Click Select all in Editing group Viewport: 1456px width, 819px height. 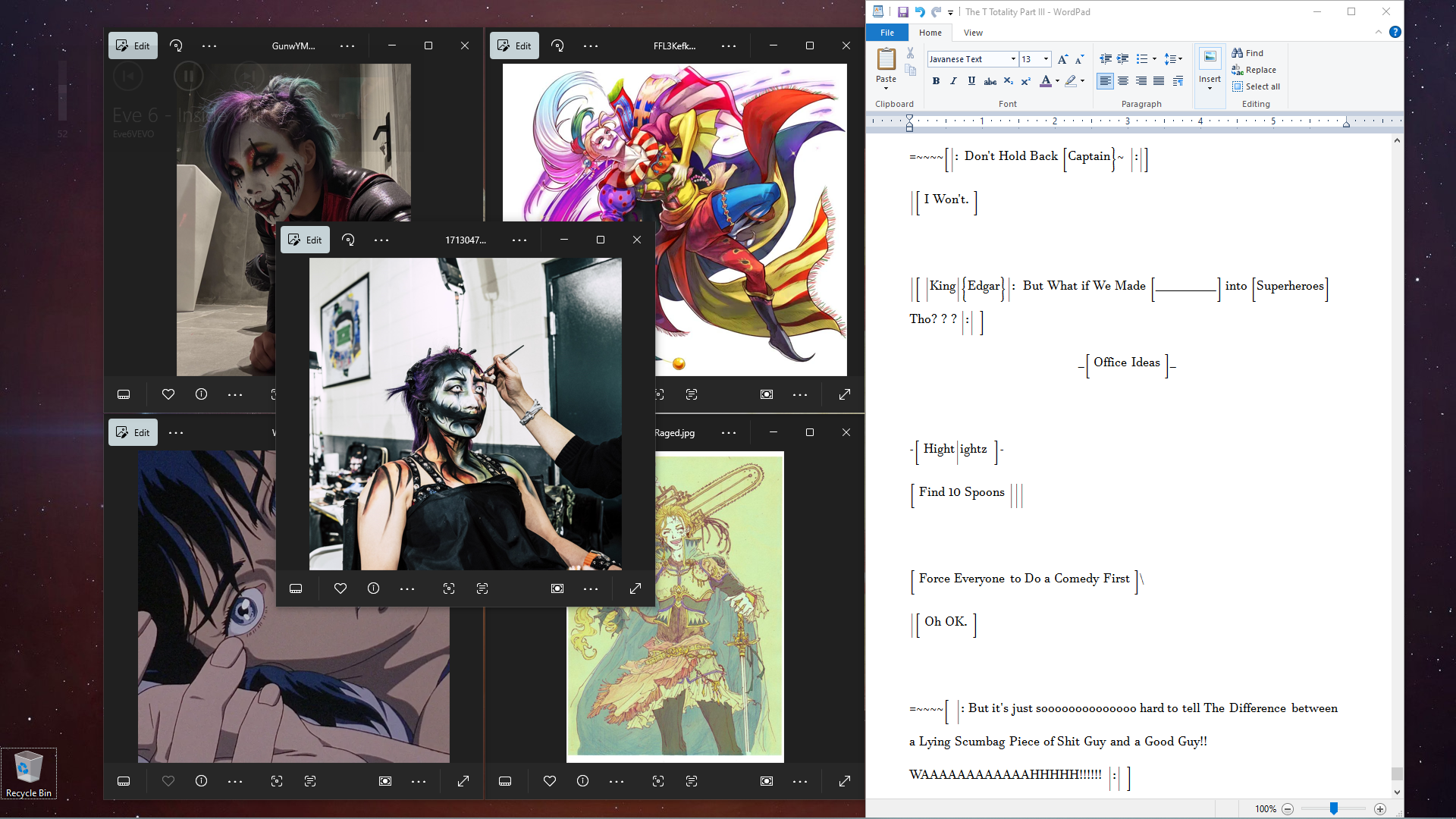click(1256, 86)
